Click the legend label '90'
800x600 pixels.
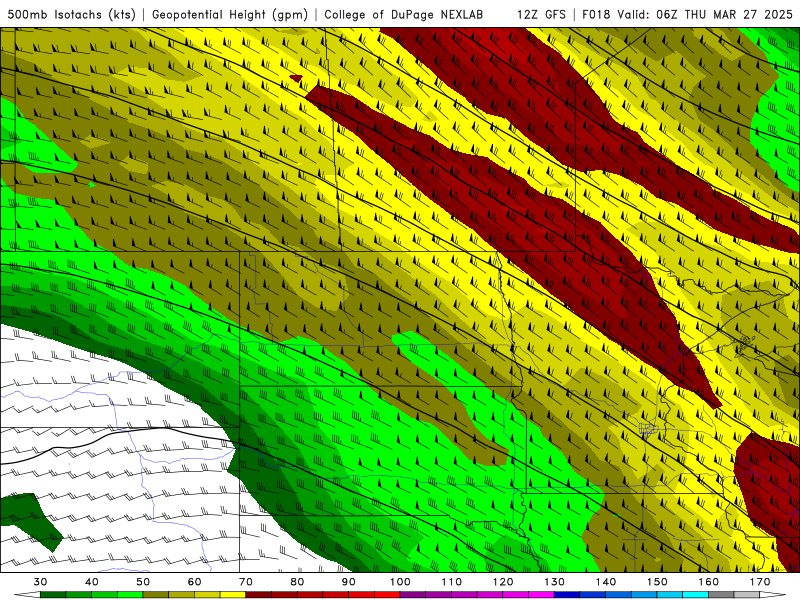(x=349, y=582)
